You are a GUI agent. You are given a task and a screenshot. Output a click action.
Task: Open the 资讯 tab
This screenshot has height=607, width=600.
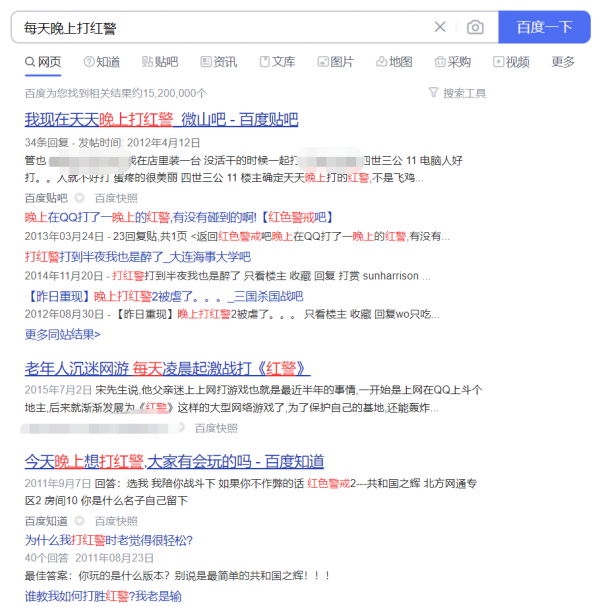(219, 62)
